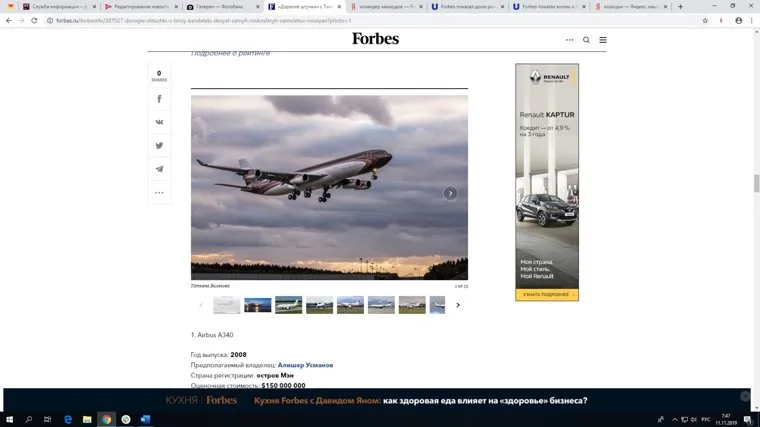Open the Windows Start menu

tap(8, 419)
